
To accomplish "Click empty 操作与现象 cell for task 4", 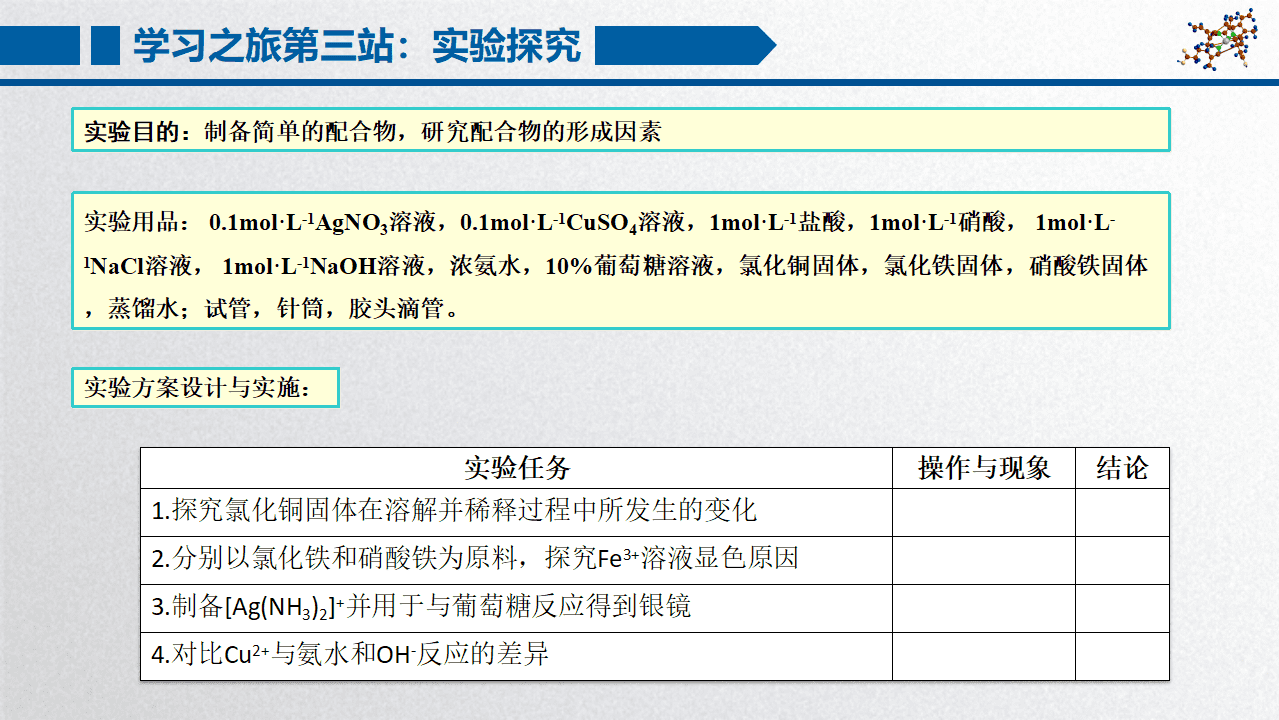I will [x=984, y=656].
